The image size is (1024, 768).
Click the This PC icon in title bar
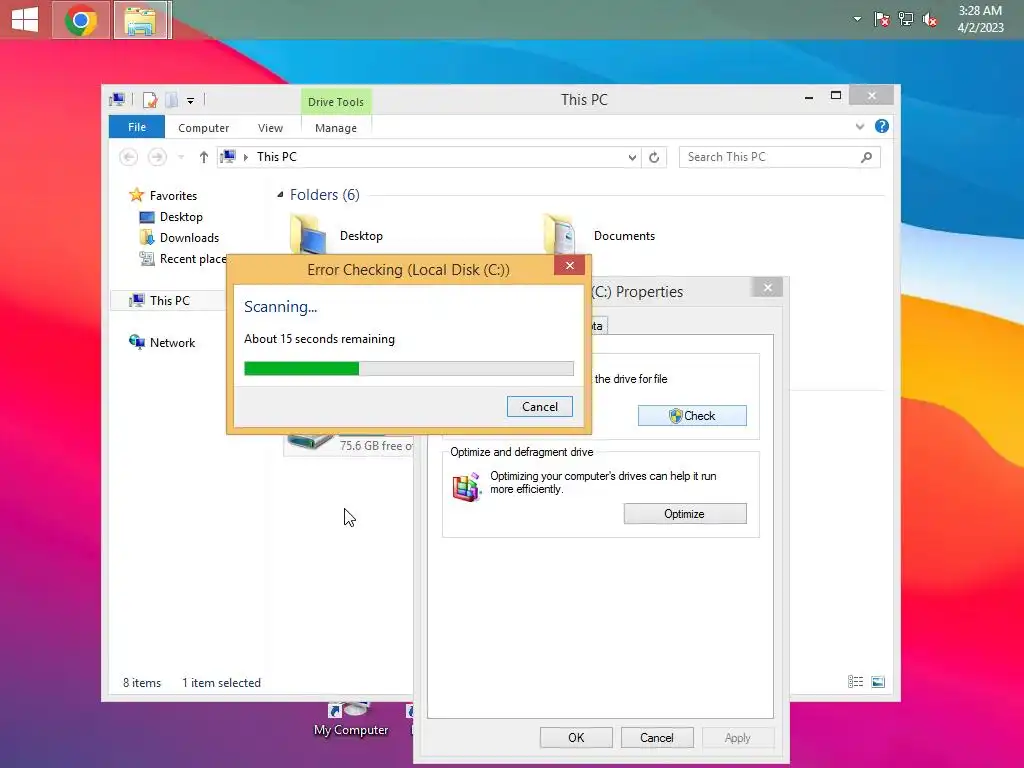click(x=118, y=100)
